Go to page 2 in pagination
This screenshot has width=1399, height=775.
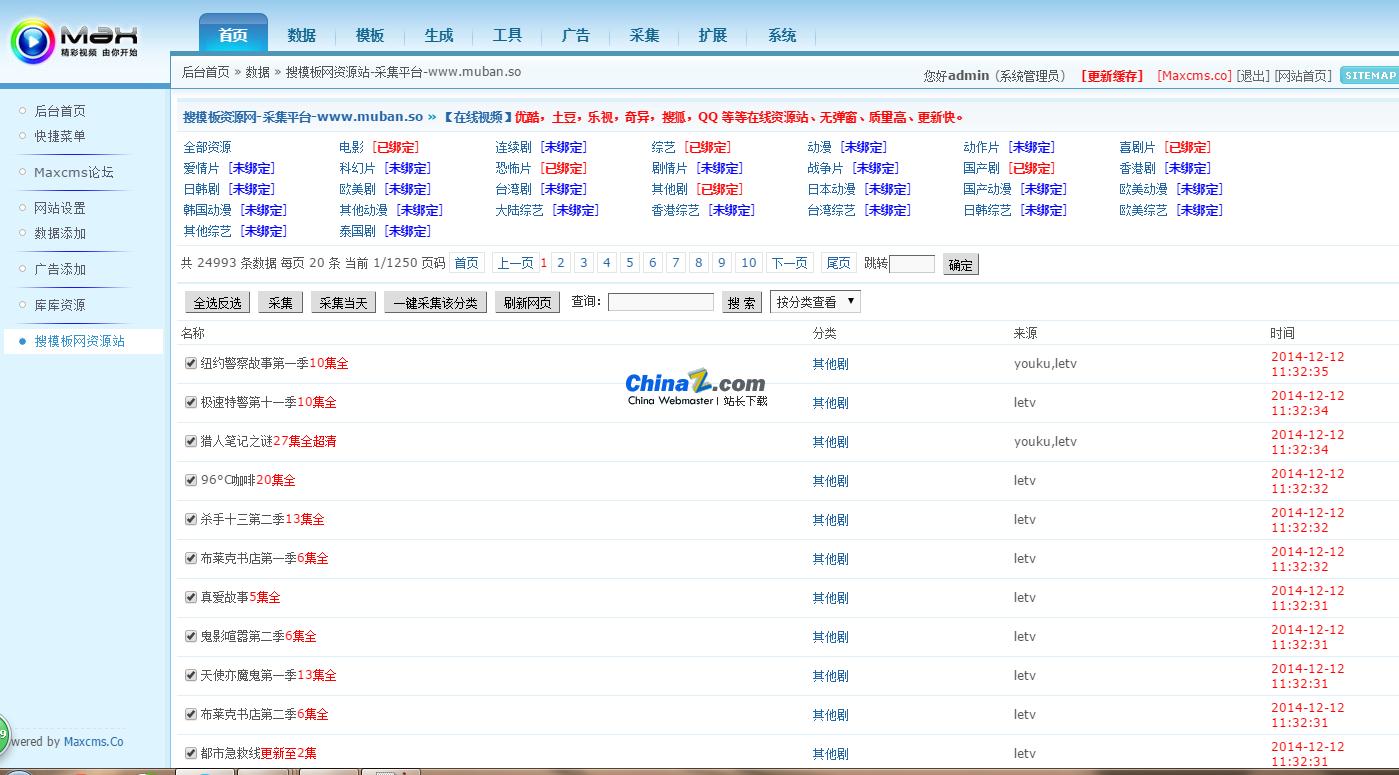point(561,263)
